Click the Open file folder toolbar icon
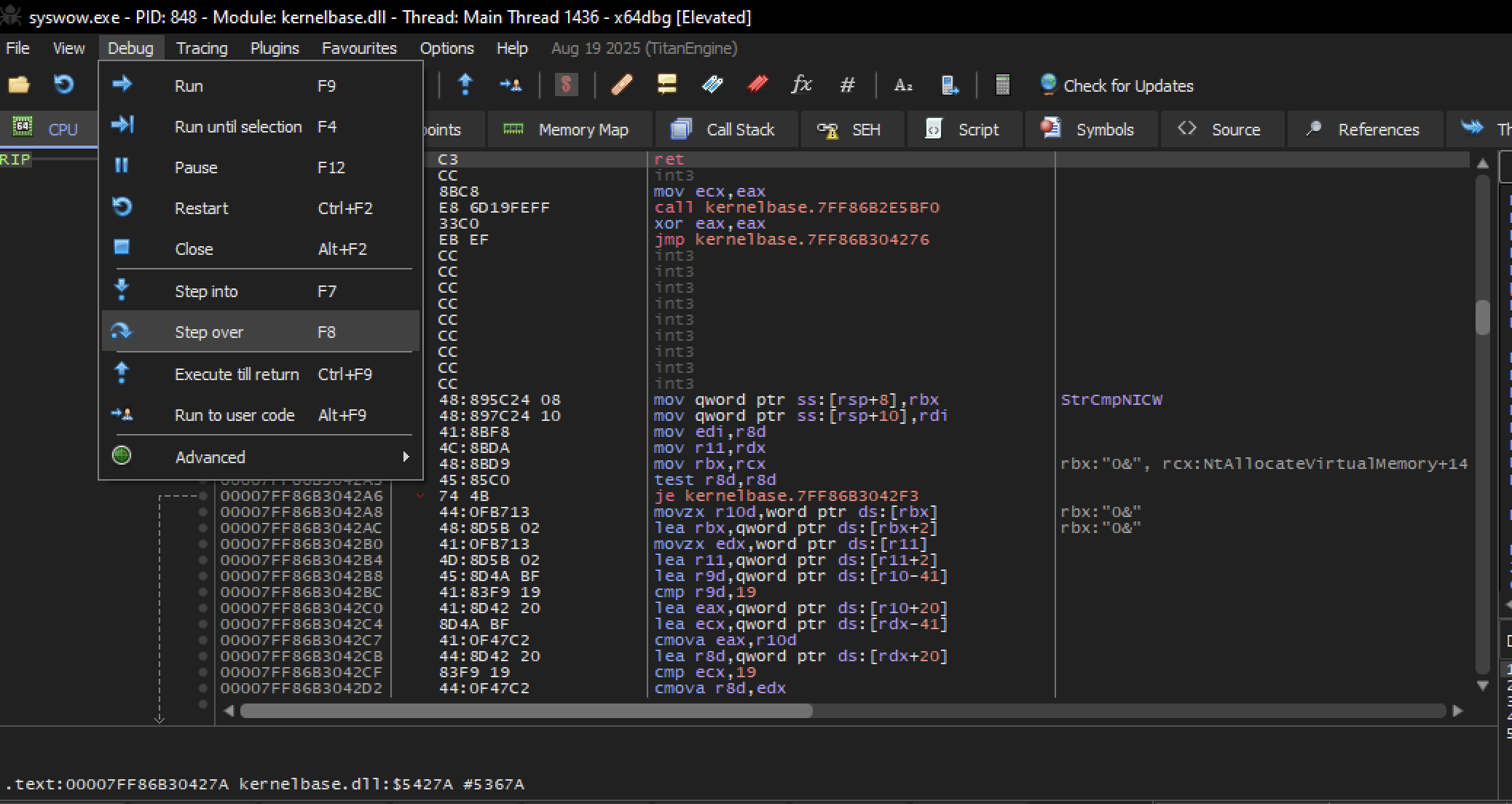This screenshot has height=804, width=1512. (19, 85)
